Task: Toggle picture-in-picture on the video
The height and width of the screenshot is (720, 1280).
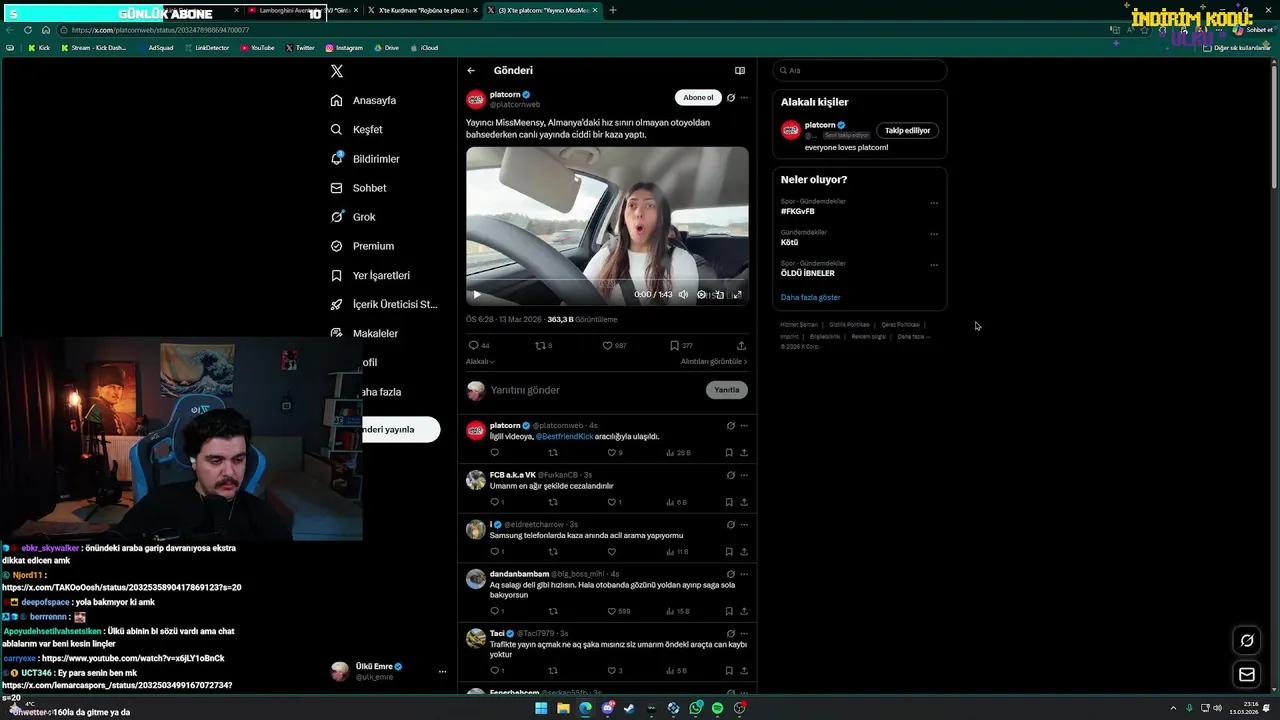Action: tap(719, 295)
